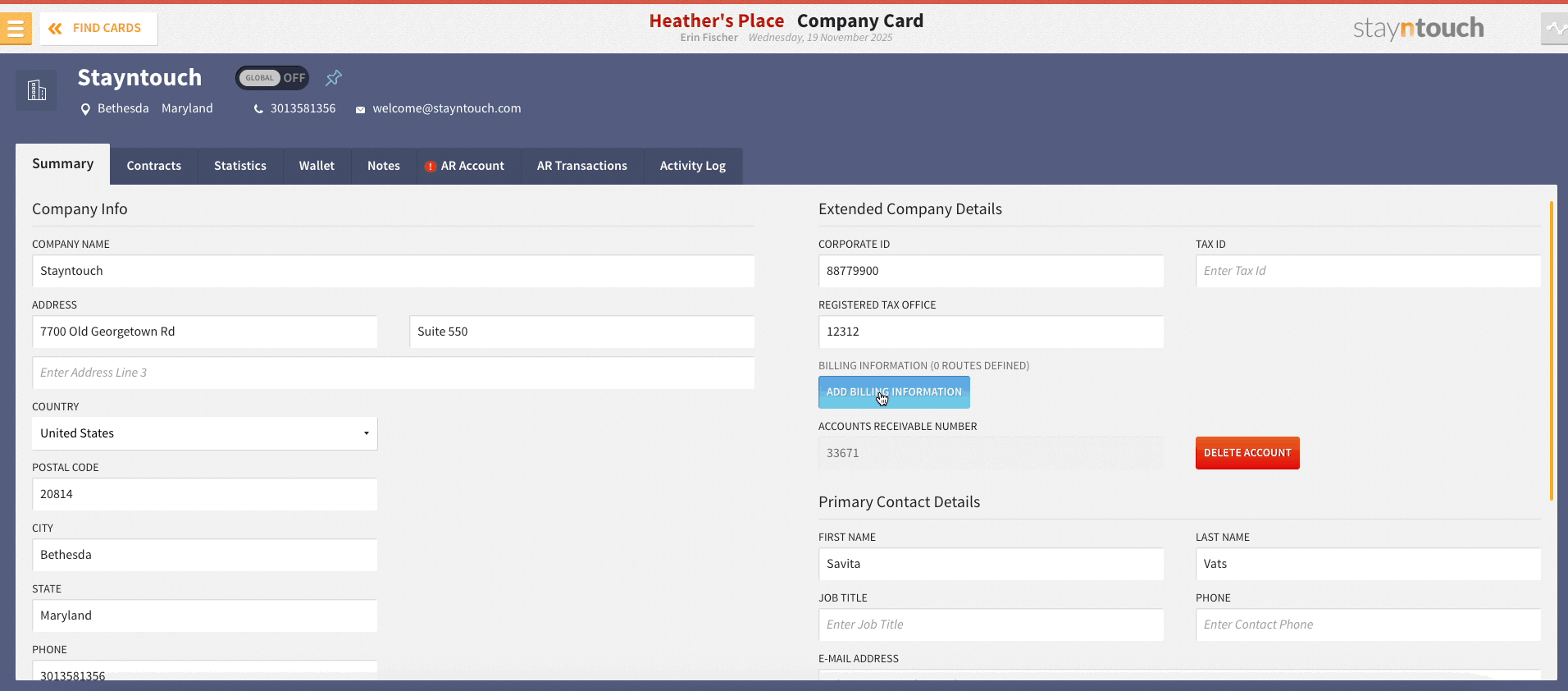Screen dimensions: 1568x691
Task: Click the Company Name field
Action: point(393,271)
